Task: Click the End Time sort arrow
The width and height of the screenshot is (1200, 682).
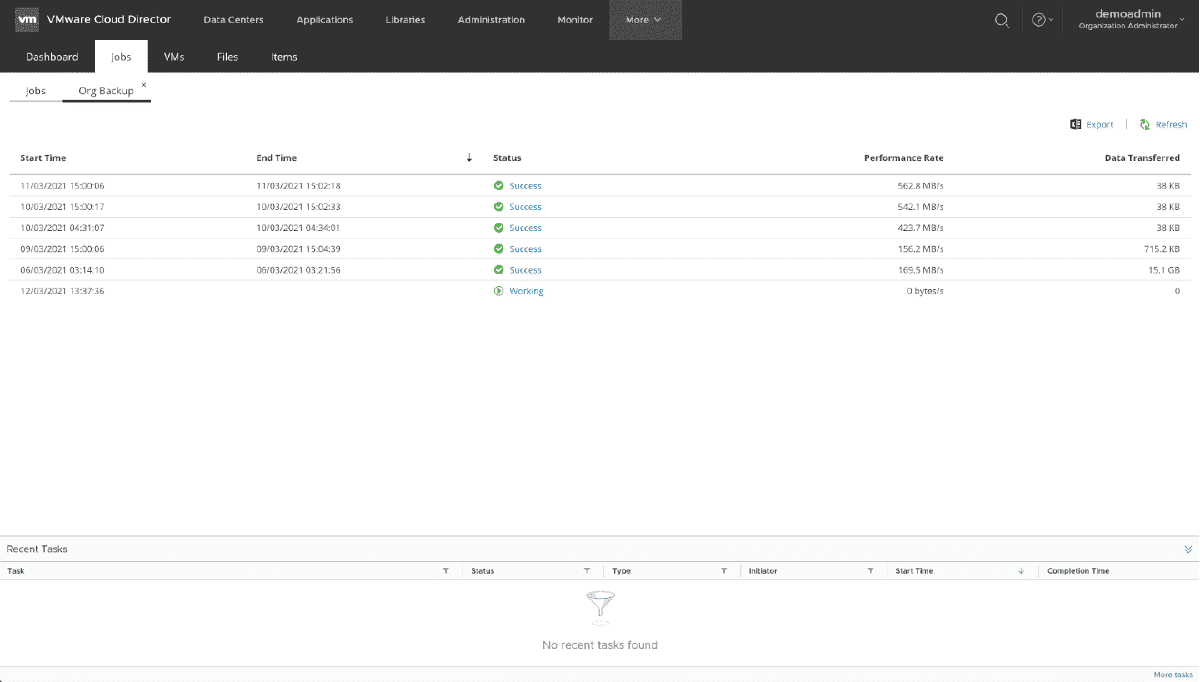Action: (468, 157)
